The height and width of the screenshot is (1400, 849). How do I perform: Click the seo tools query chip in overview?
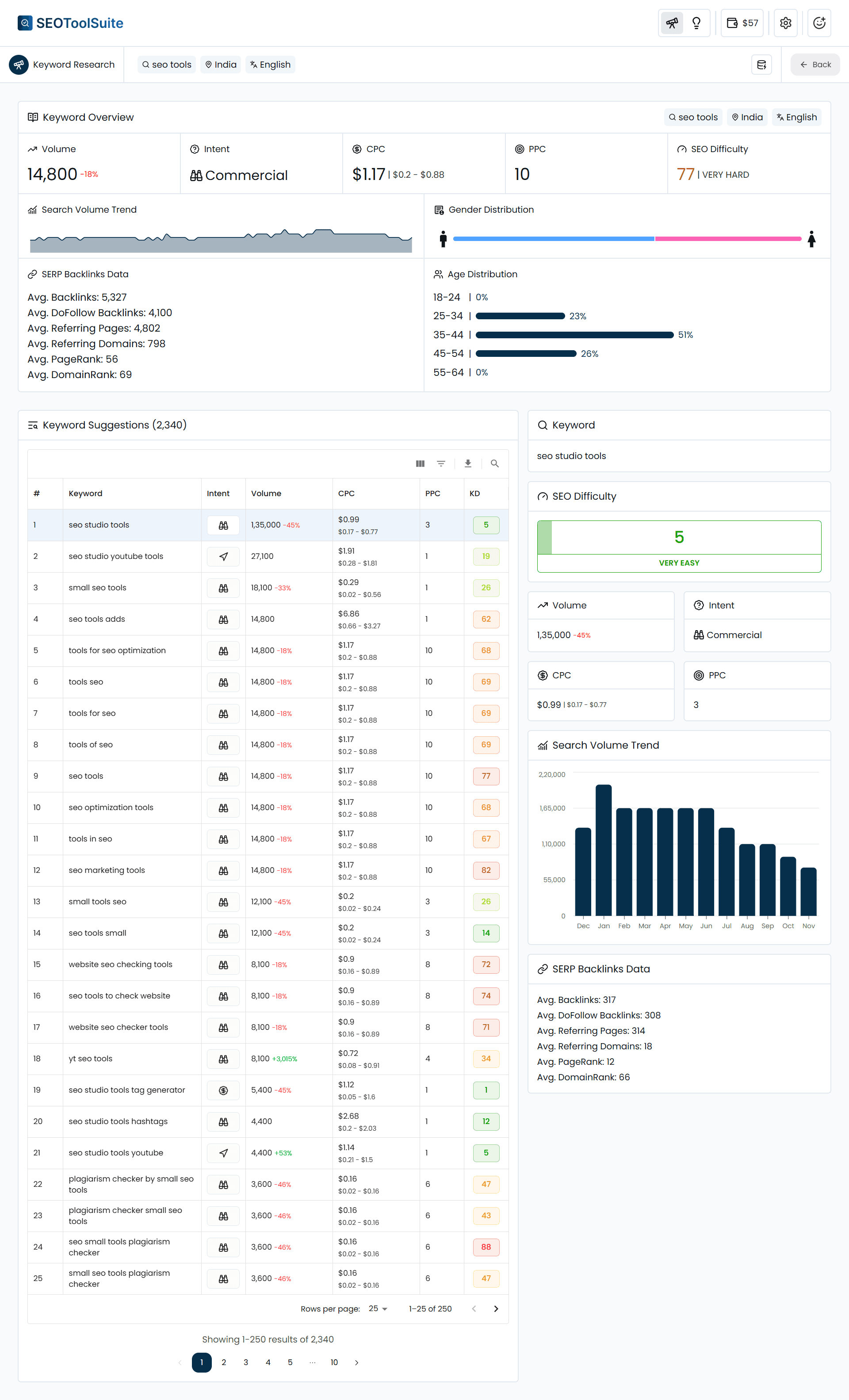pyautogui.click(x=693, y=117)
